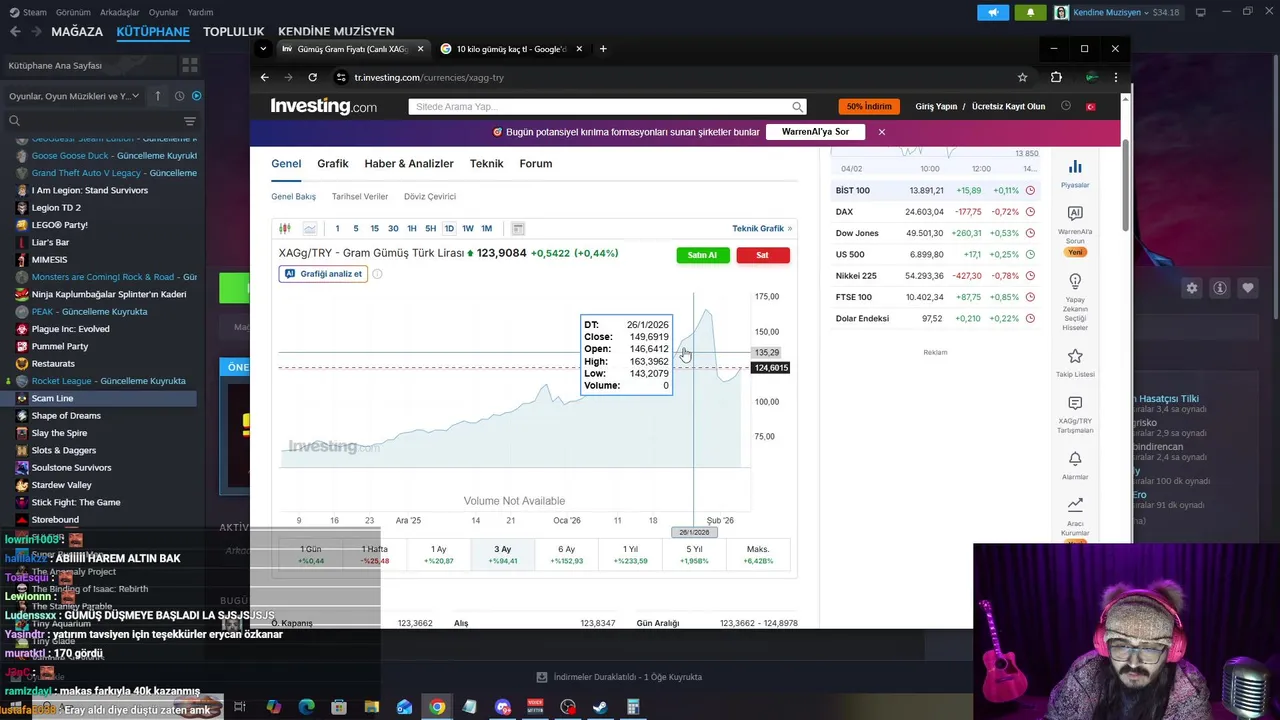Screen dimensions: 1280x720
Task: Click the green Satın Al button
Action: pos(703,255)
